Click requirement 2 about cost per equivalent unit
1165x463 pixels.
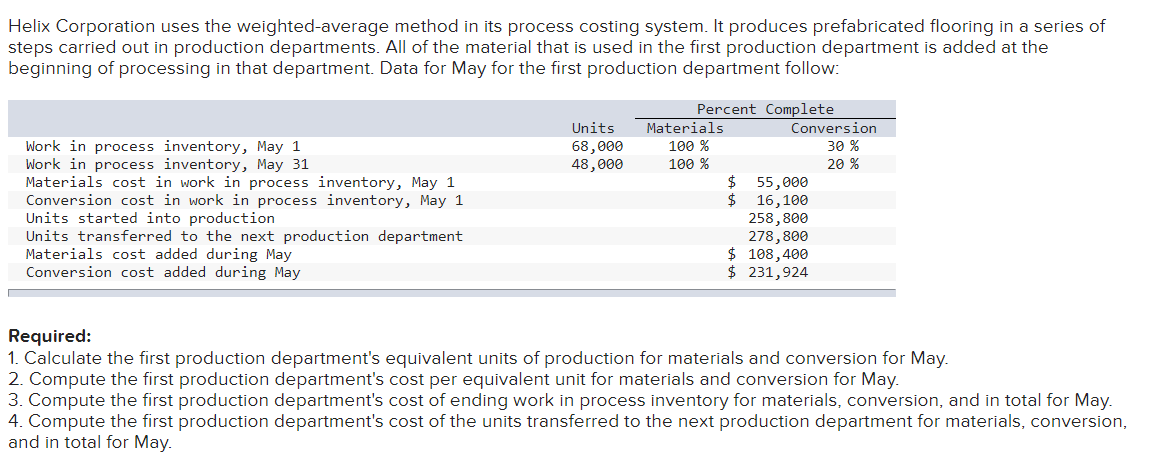(x=454, y=379)
